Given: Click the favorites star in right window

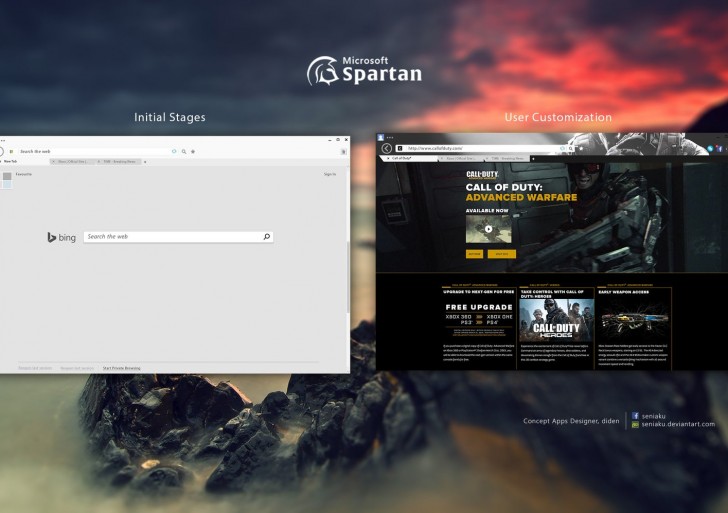Looking at the screenshot, I should click(x=581, y=149).
